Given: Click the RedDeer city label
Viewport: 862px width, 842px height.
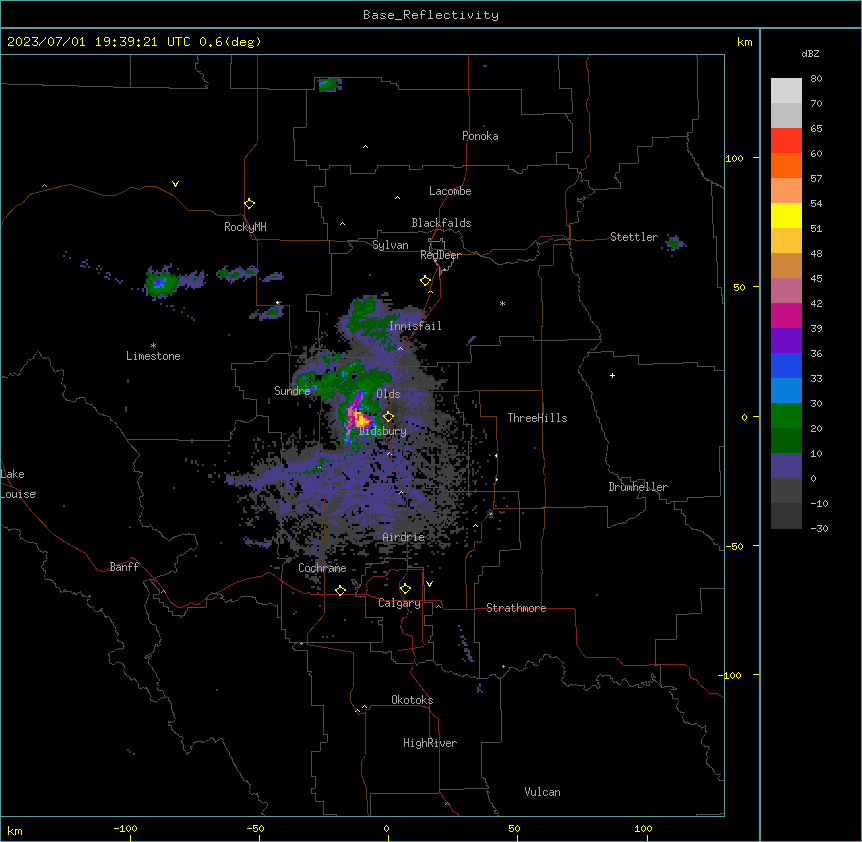Looking at the screenshot, I should click(441, 255).
